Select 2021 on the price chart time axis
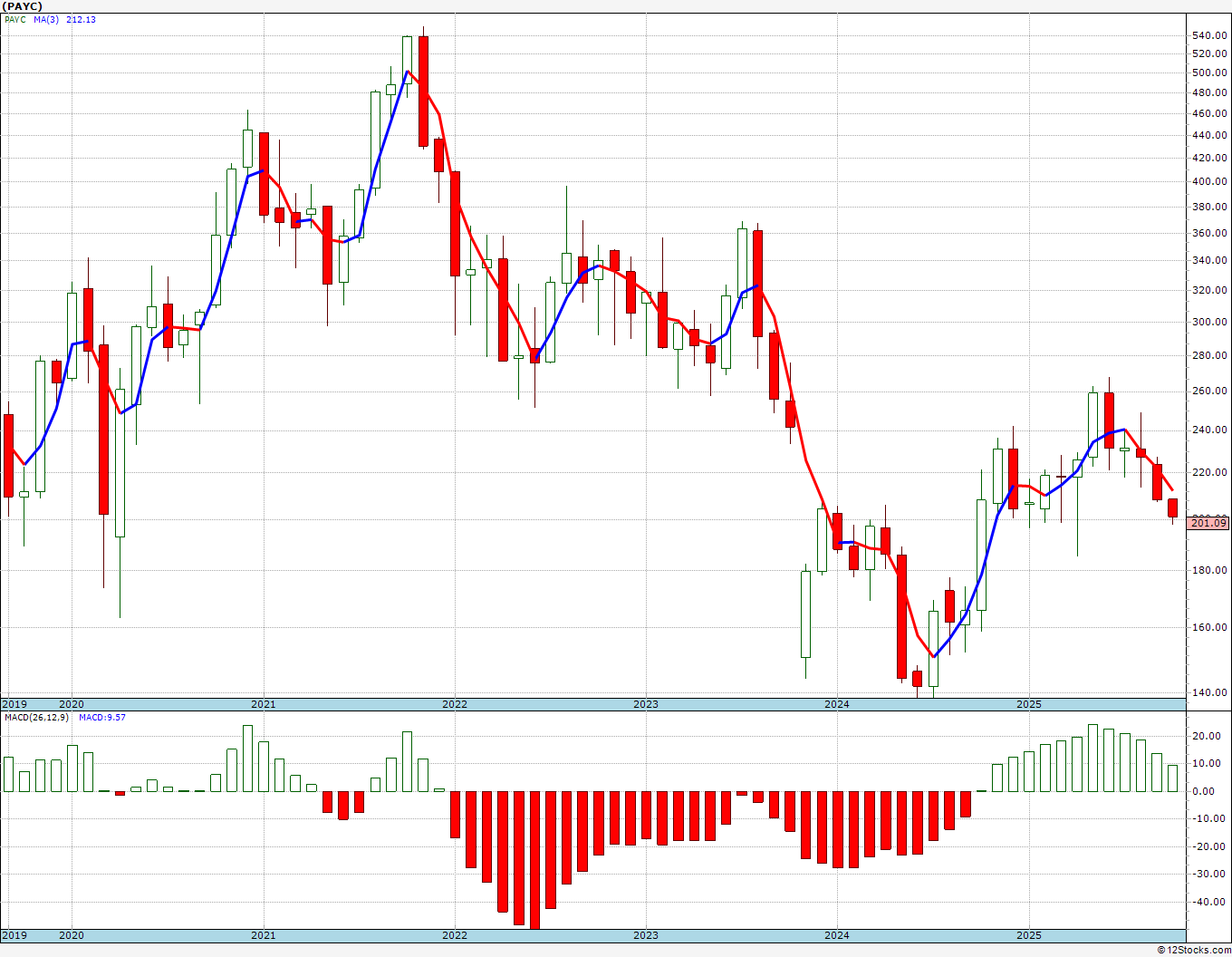The width and height of the screenshot is (1232, 957). (x=264, y=704)
